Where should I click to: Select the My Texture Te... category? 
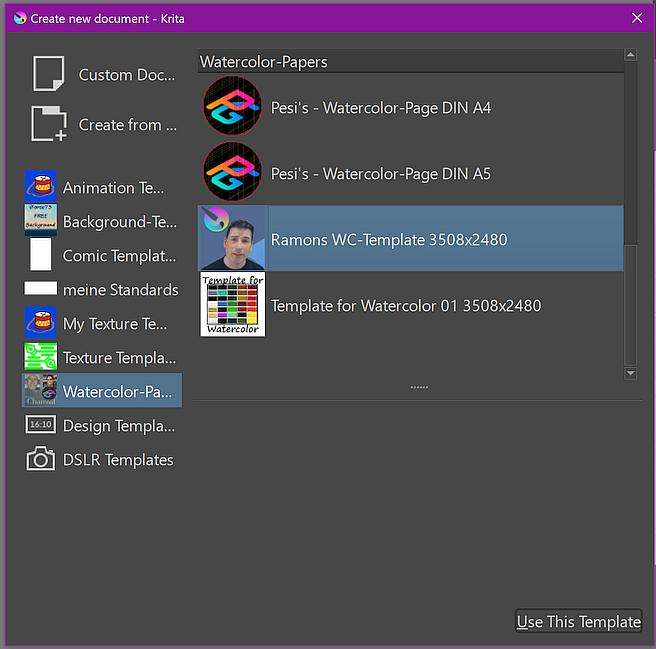pyautogui.click(x=115, y=323)
